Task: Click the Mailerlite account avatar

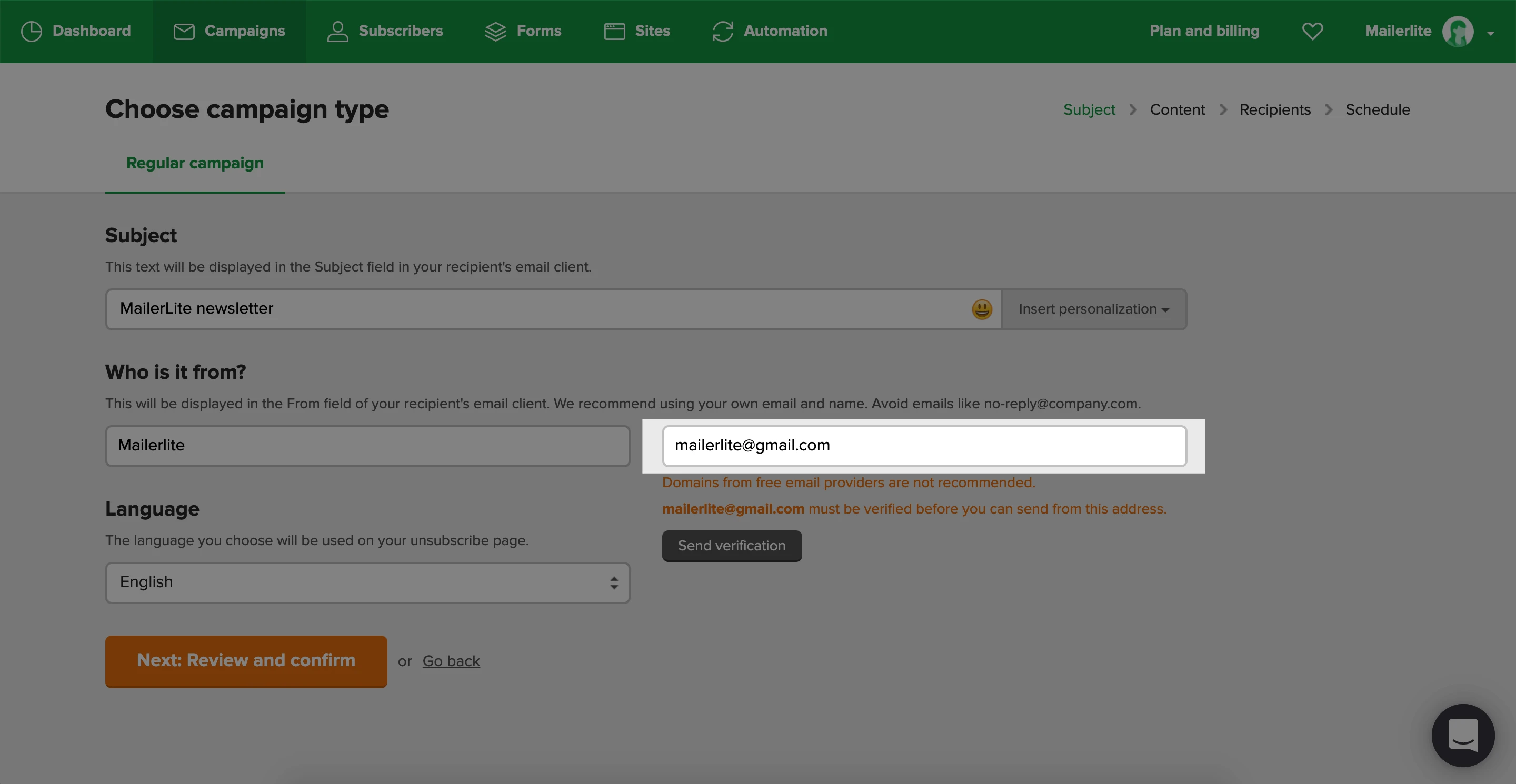Action: (1458, 31)
